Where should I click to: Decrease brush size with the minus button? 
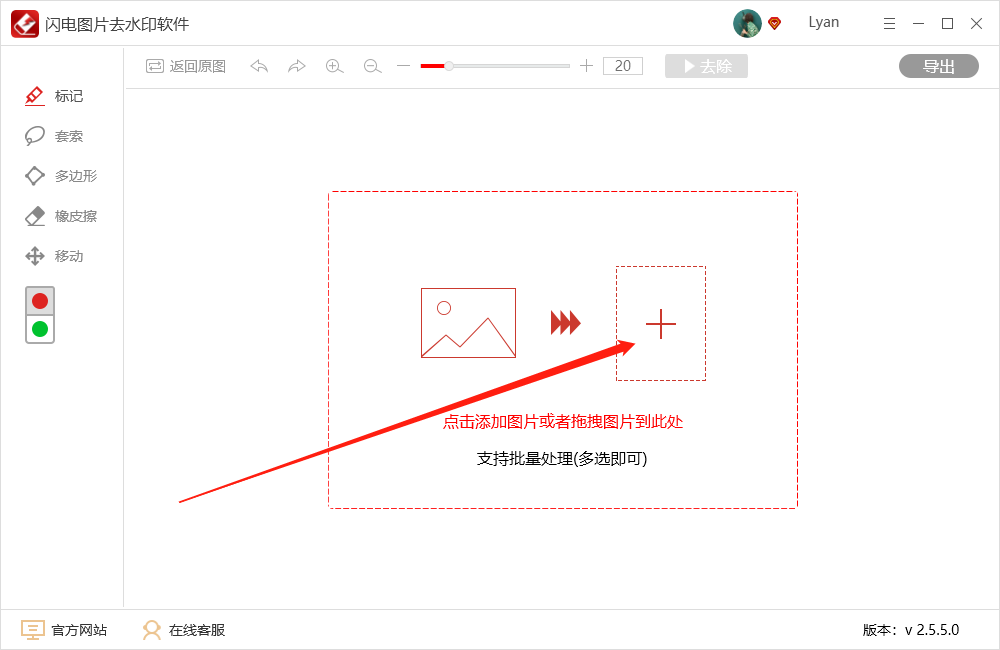point(403,66)
